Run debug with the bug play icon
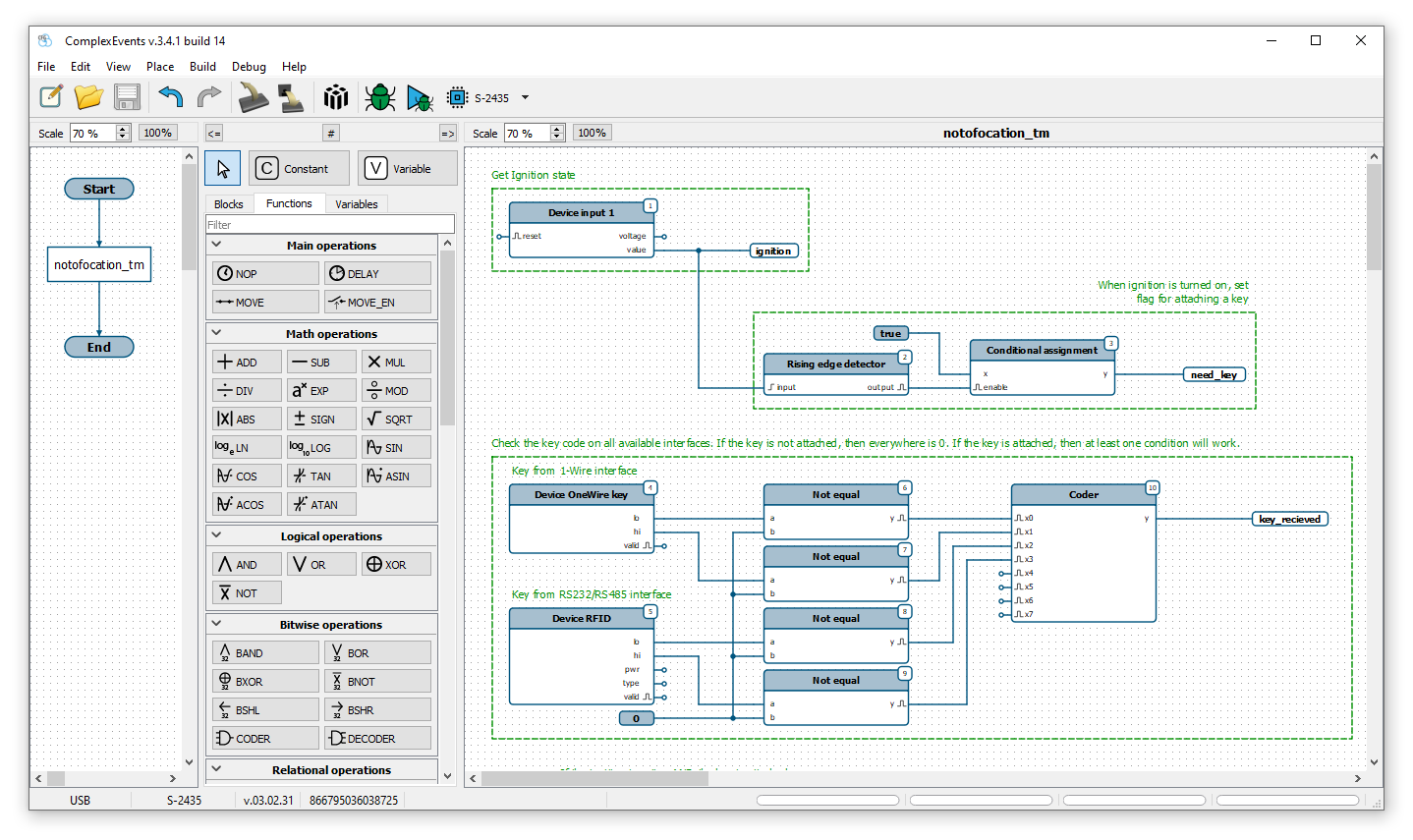The height and width of the screenshot is (840, 1413). coord(420,97)
